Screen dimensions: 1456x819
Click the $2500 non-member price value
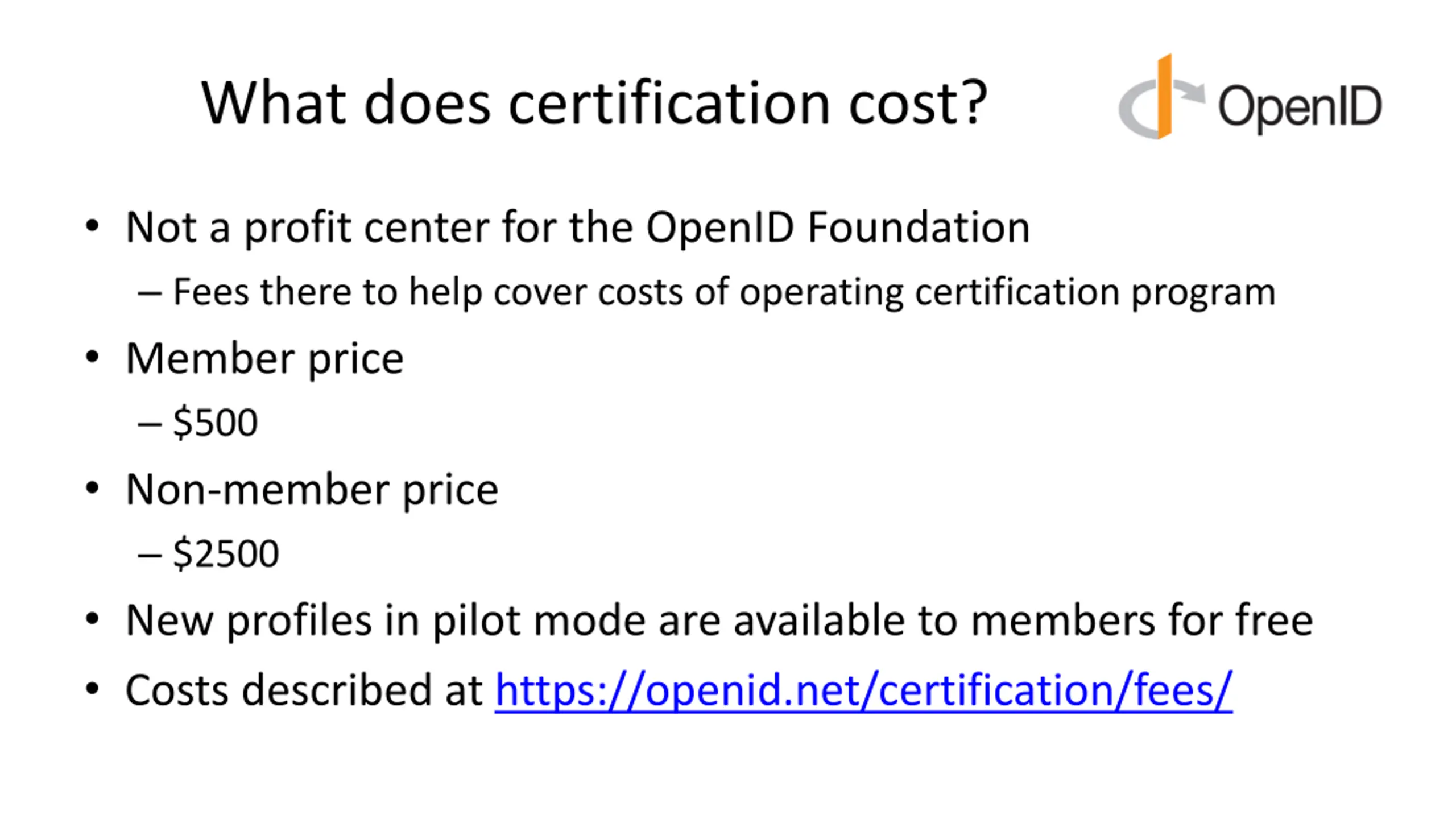(226, 553)
